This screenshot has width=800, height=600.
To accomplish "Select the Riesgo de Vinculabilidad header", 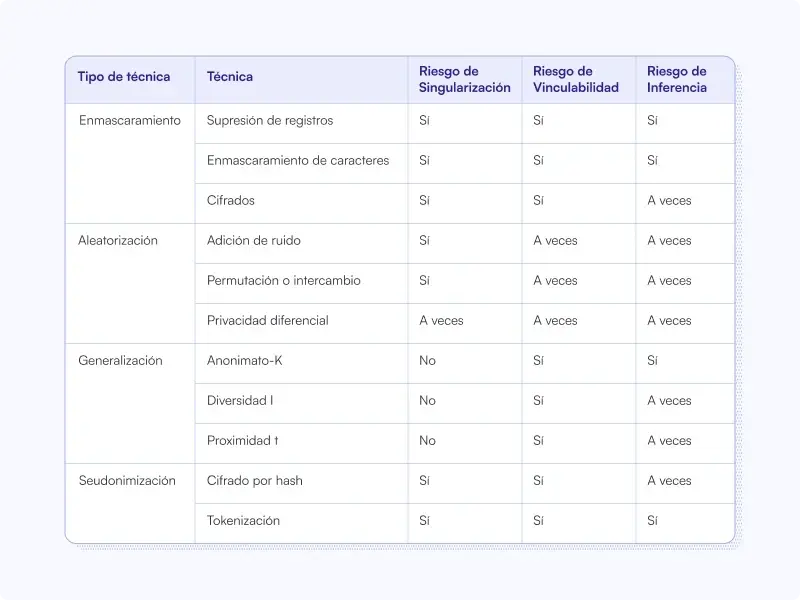I will (x=579, y=80).
